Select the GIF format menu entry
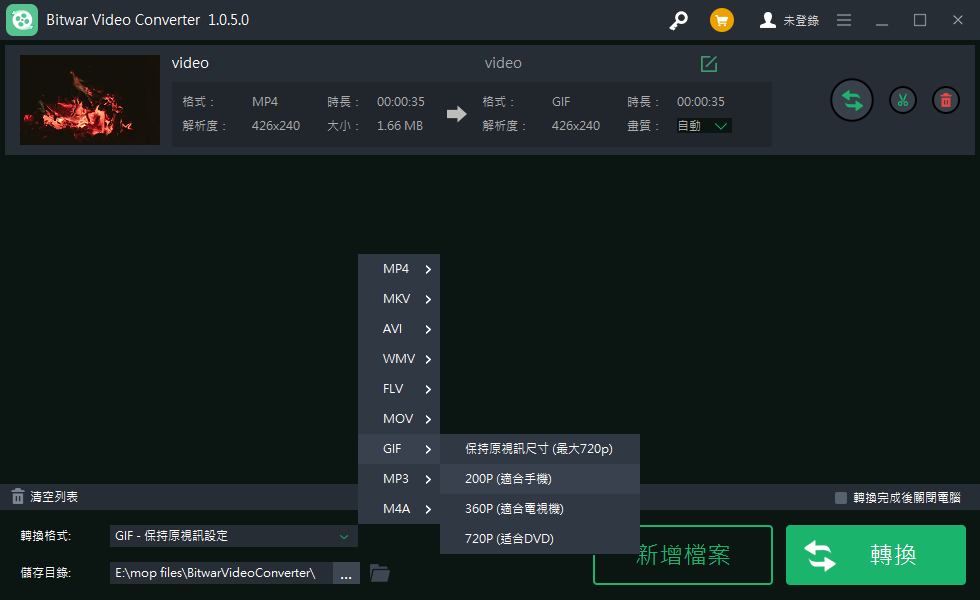 399,449
